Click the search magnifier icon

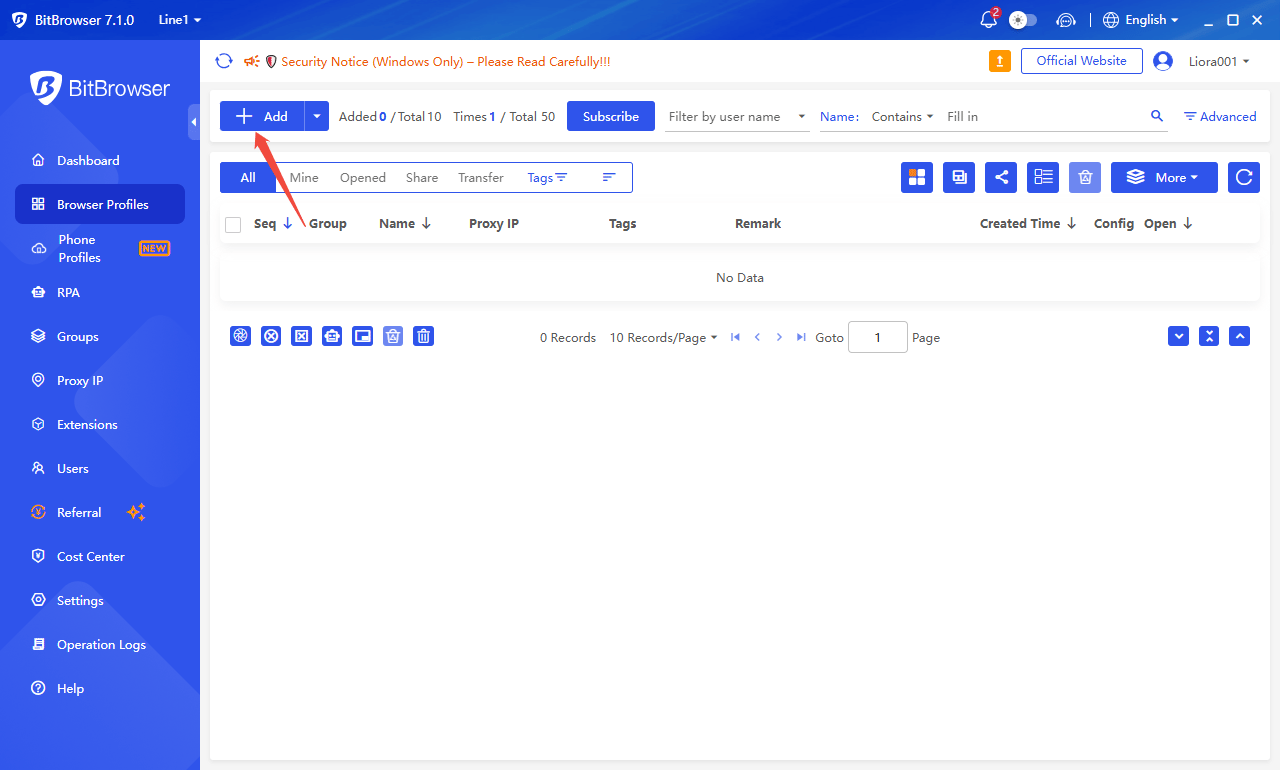(1157, 116)
